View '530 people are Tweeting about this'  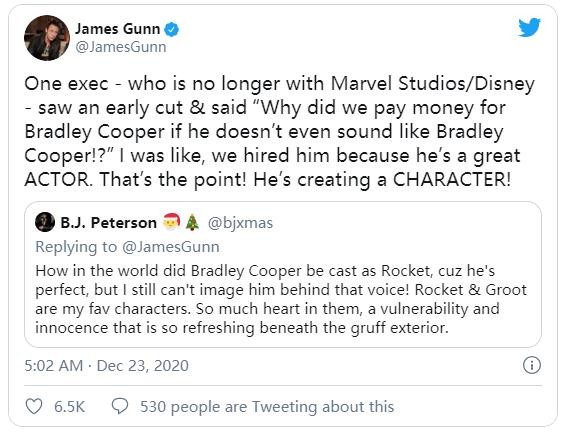[267, 407]
